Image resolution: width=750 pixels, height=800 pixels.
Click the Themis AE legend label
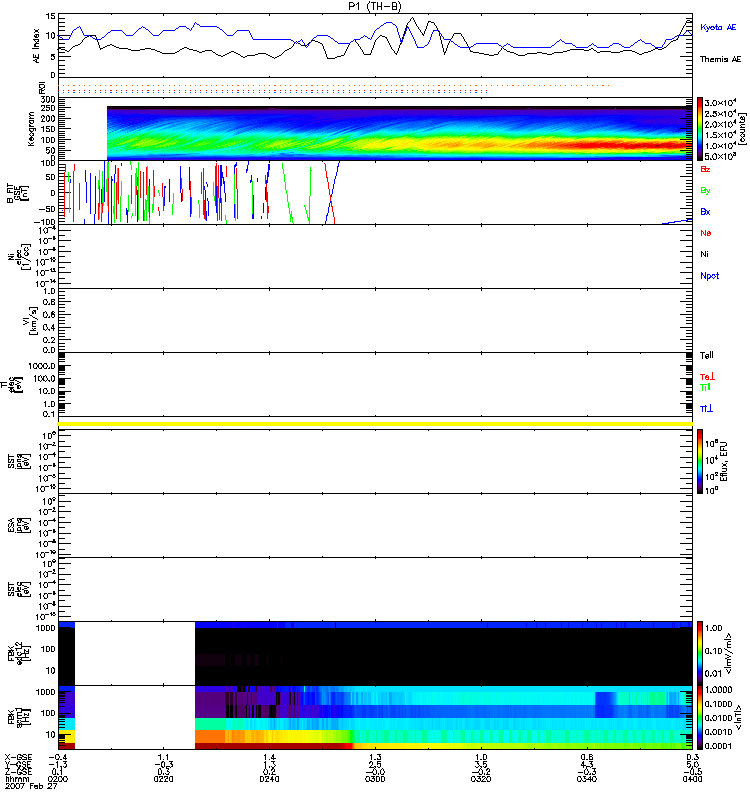click(x=720, y=60)
